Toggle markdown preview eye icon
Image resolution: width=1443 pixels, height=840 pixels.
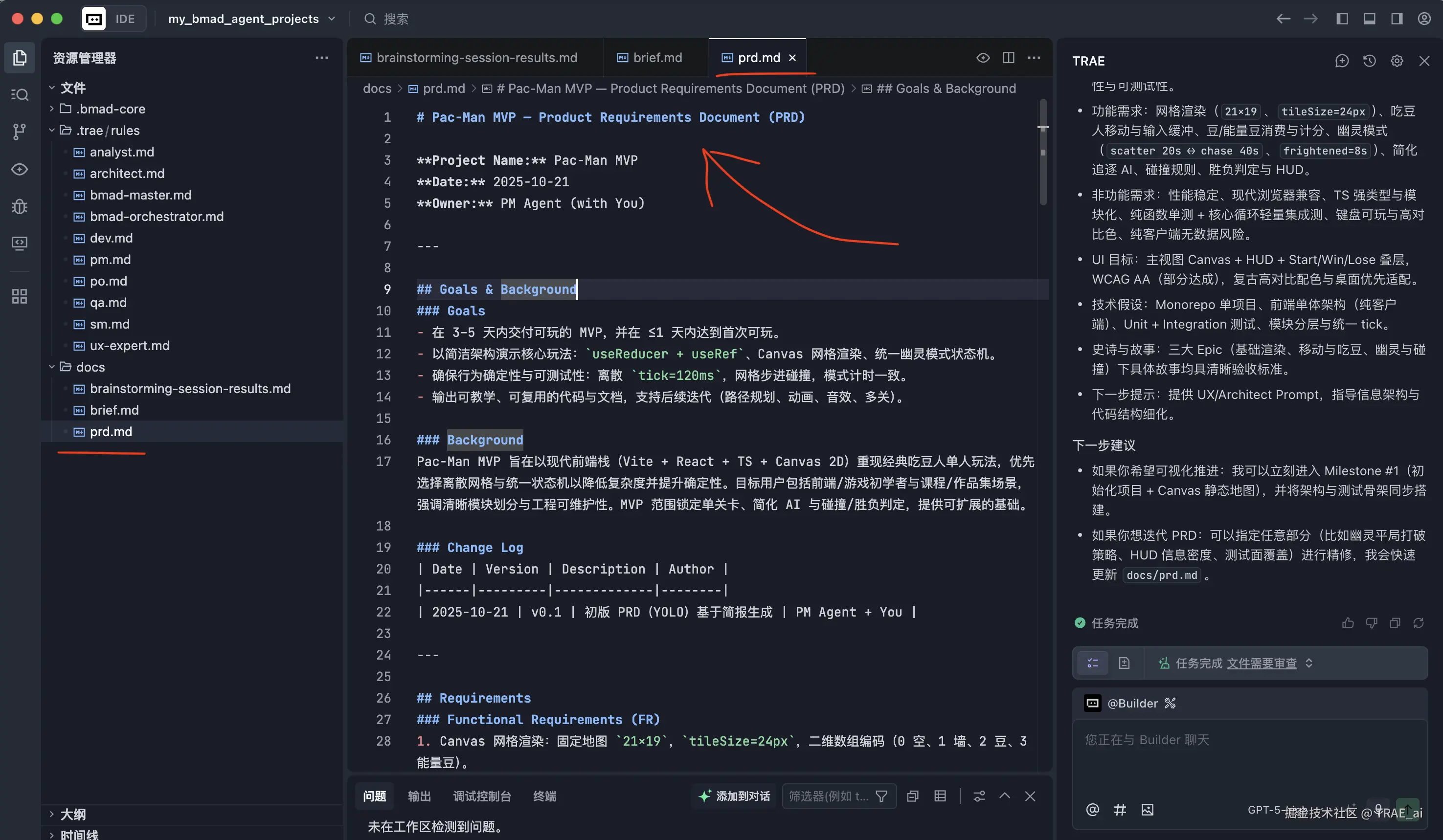coord(983,58)
